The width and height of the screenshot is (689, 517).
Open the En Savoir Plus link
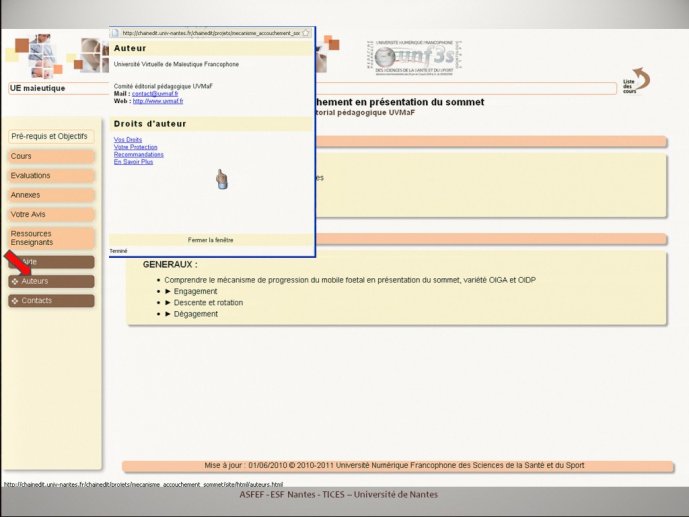133,162
